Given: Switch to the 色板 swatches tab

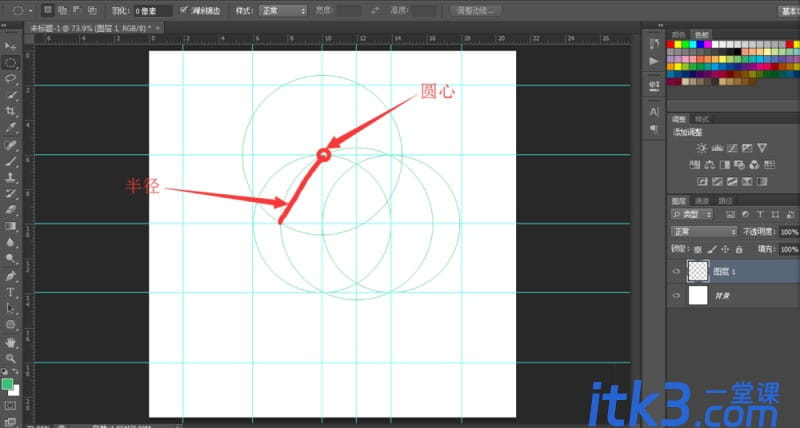Looking at the screenshot, I should (x=702, y=35).
